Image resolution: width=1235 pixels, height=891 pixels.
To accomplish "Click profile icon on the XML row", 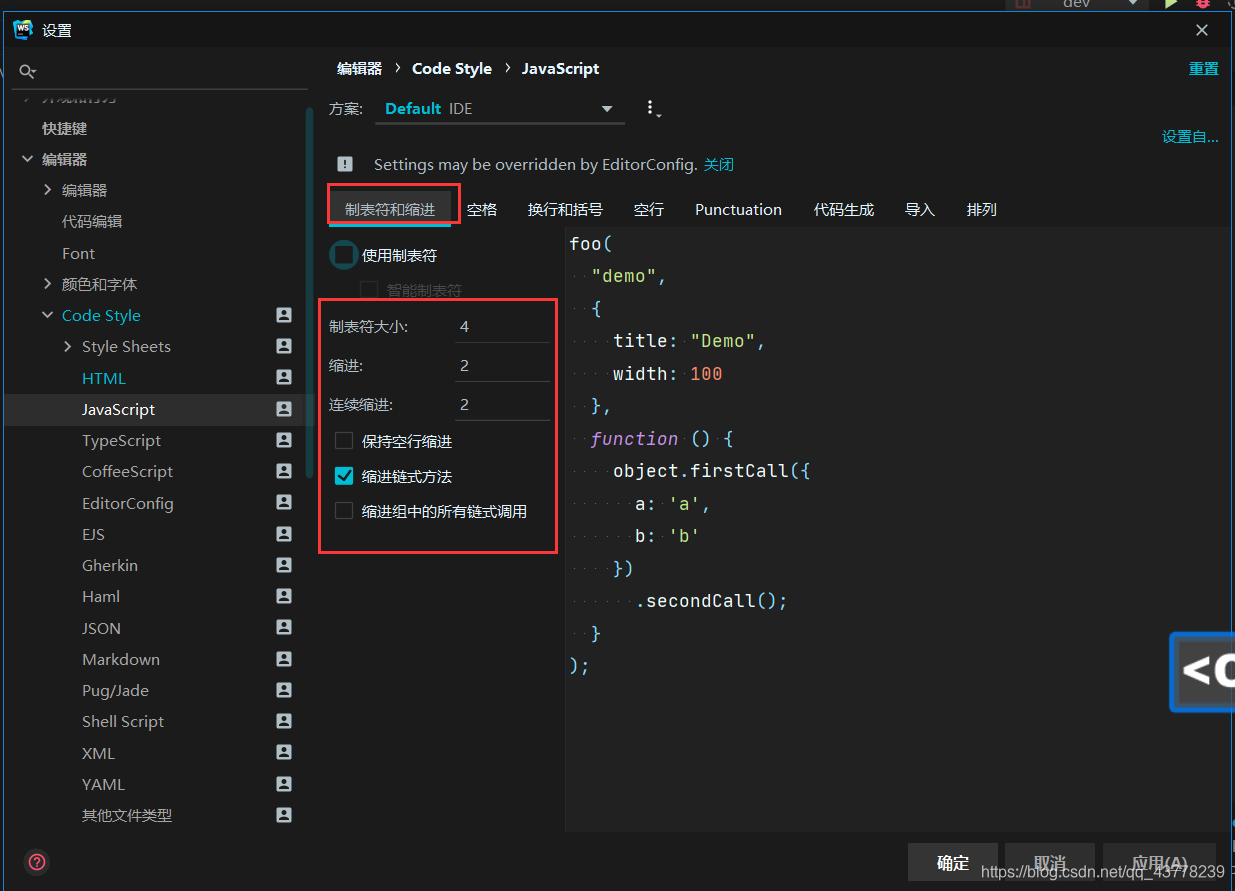I will click(284, 753).
